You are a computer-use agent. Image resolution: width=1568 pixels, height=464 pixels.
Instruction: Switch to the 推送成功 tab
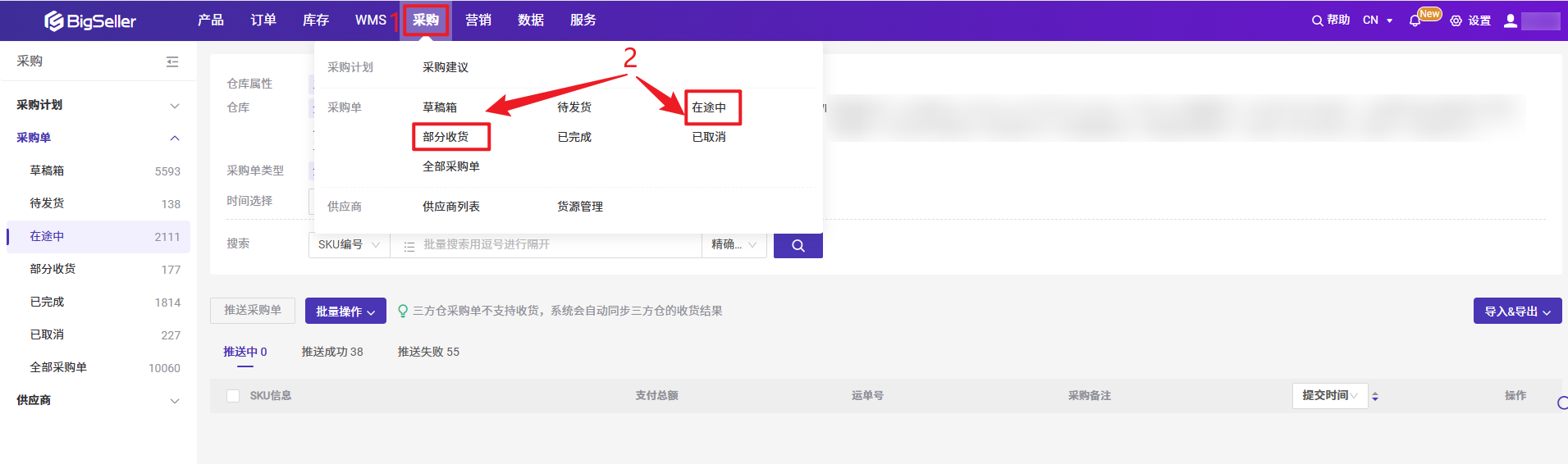(331, 352)
